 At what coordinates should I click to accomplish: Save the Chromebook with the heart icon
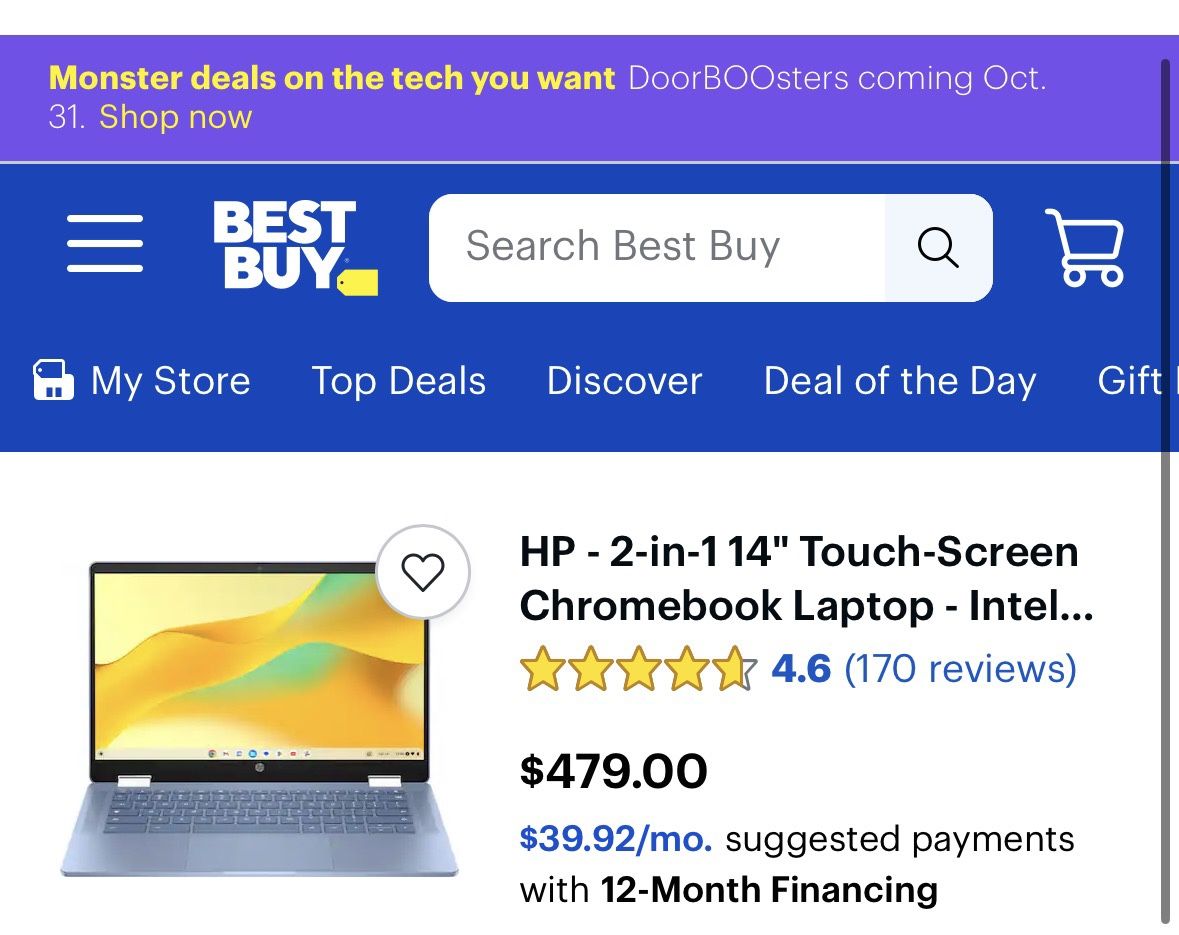tap(424, 571)
